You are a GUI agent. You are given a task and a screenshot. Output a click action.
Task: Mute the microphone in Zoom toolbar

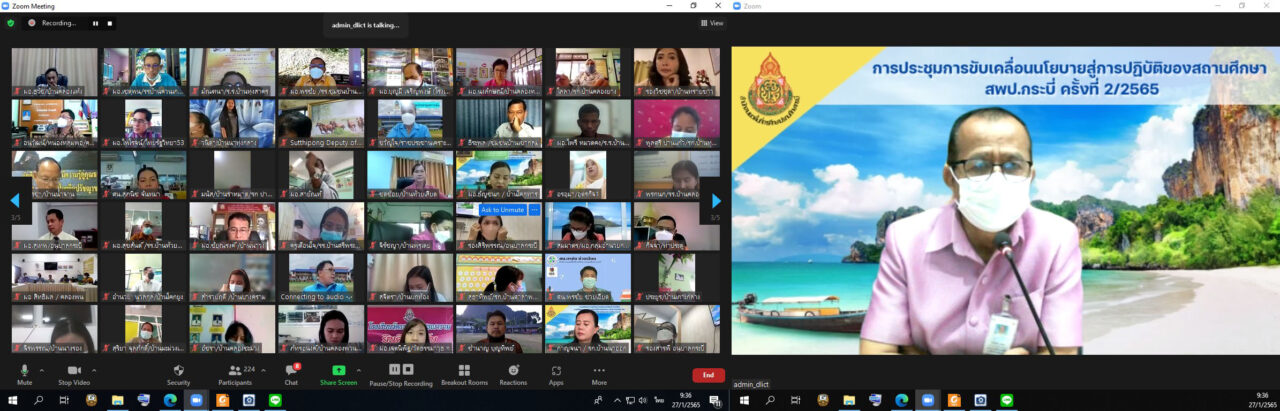tap(25, 374)
